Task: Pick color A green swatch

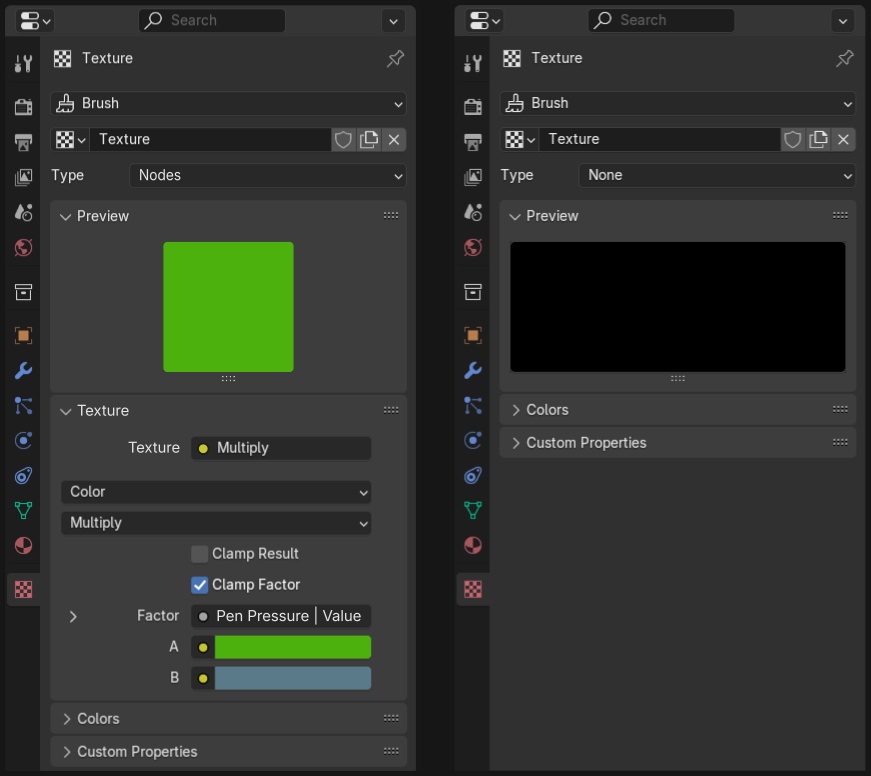Action: [x=293, y=647]
